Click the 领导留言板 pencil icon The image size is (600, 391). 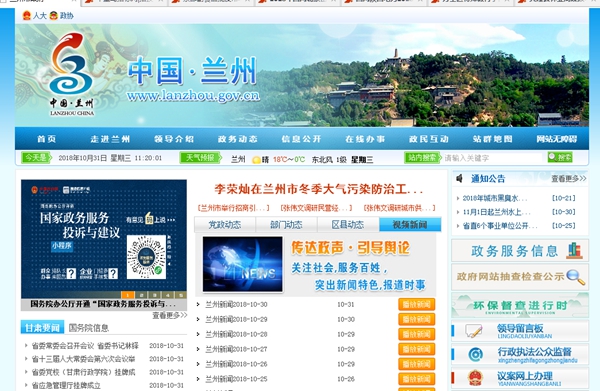pos(473,331)
